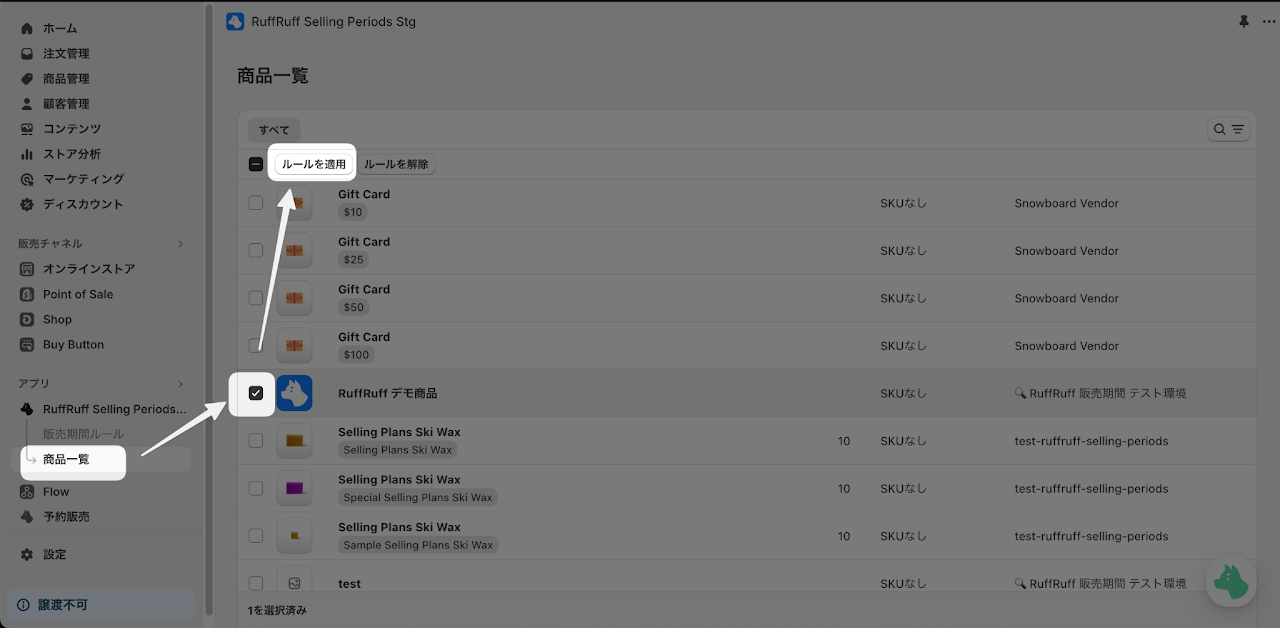1280x628 pixels.
Task: Expand the 販売チャネル section chevron
Action: 181,244
